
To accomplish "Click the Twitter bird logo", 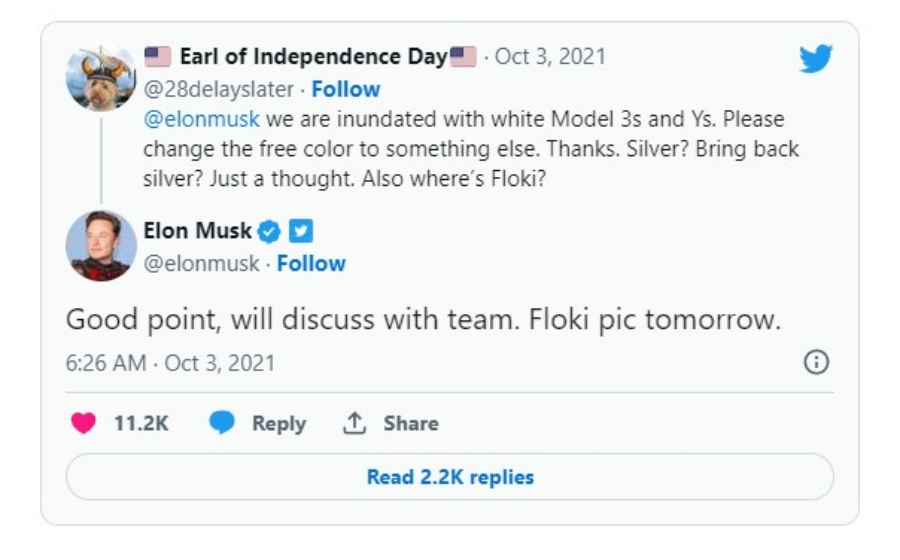I will pyautogui.click(x=816, y=58).
